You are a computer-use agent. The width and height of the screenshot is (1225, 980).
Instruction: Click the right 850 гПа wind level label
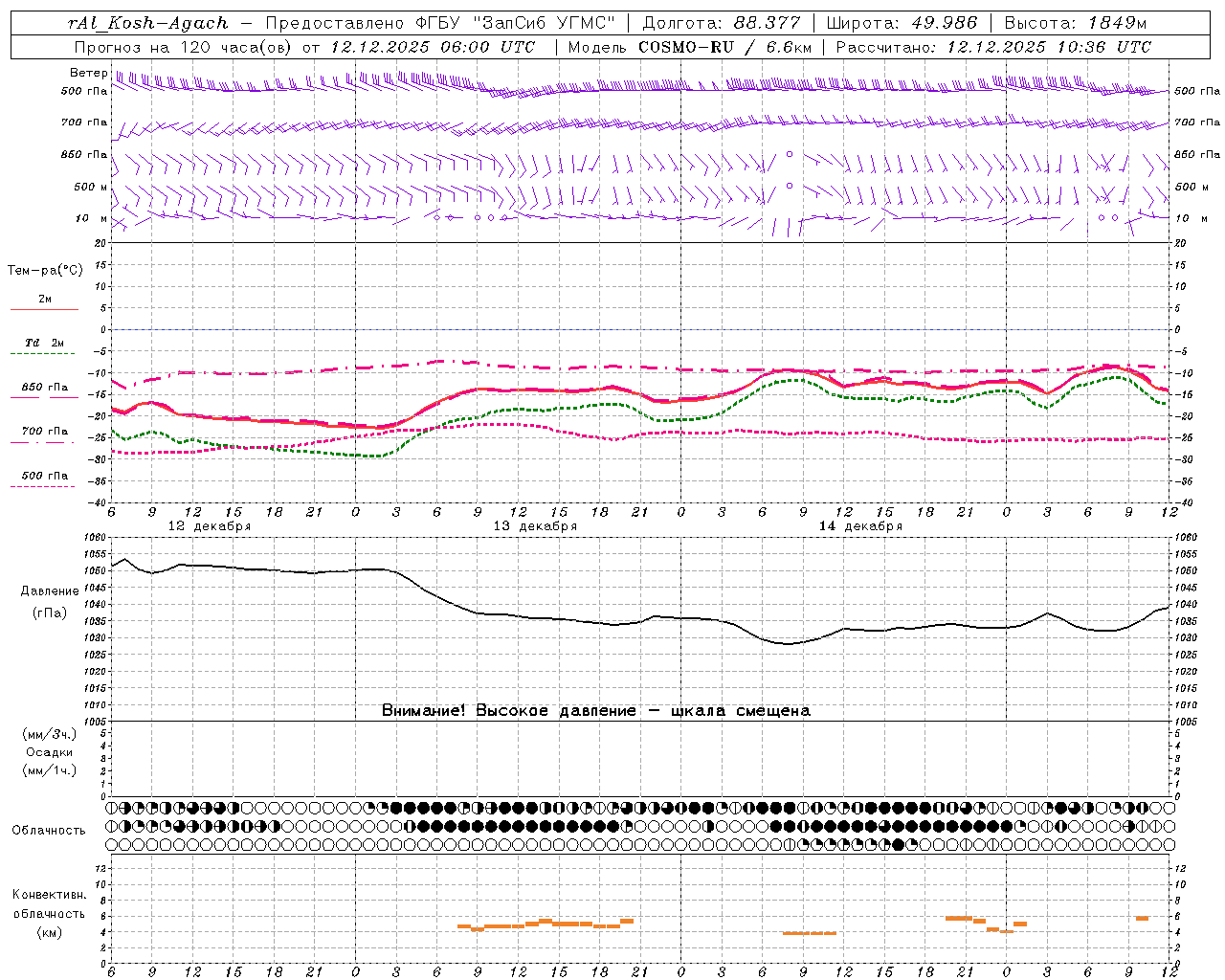(1197, 154)
